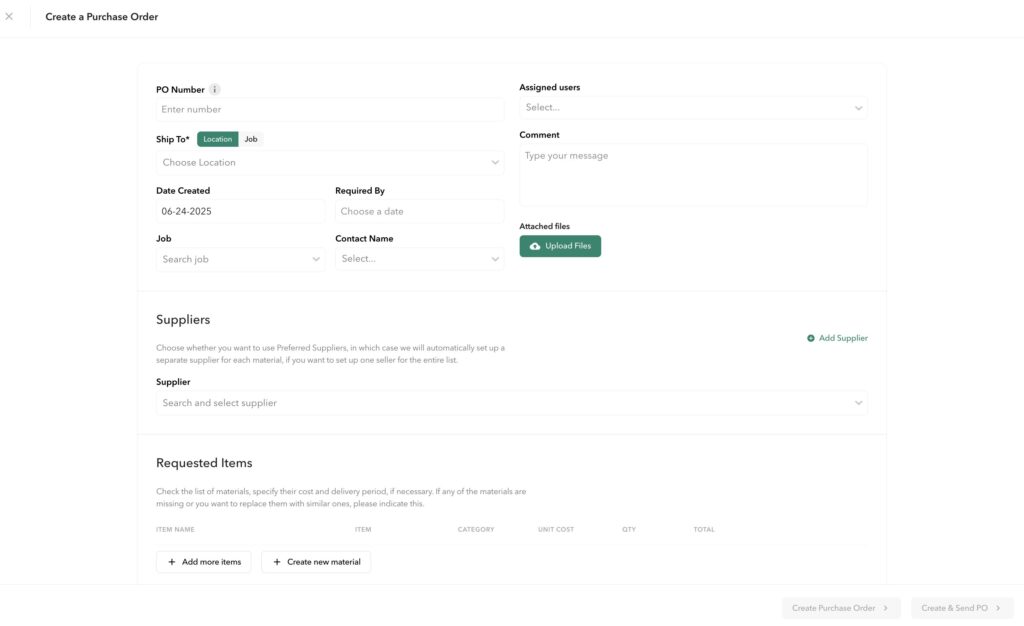This screenshot has height=626, width=1024.
Task: Click the cloud upload icon in Upload Files
Action: pyautogui.click(x=535, y=246)
